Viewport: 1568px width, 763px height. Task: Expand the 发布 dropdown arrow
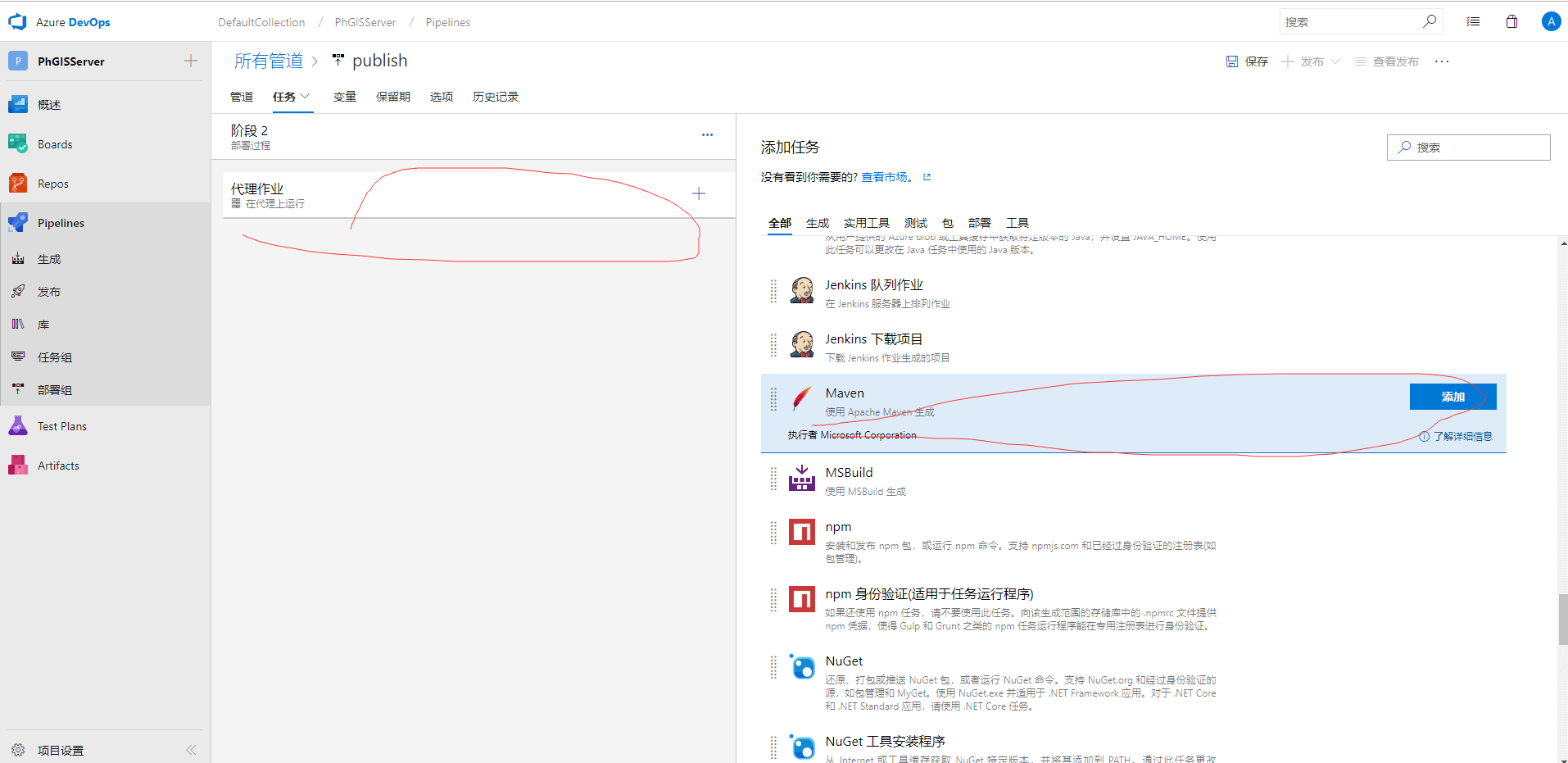click(x=1335, y=61)
